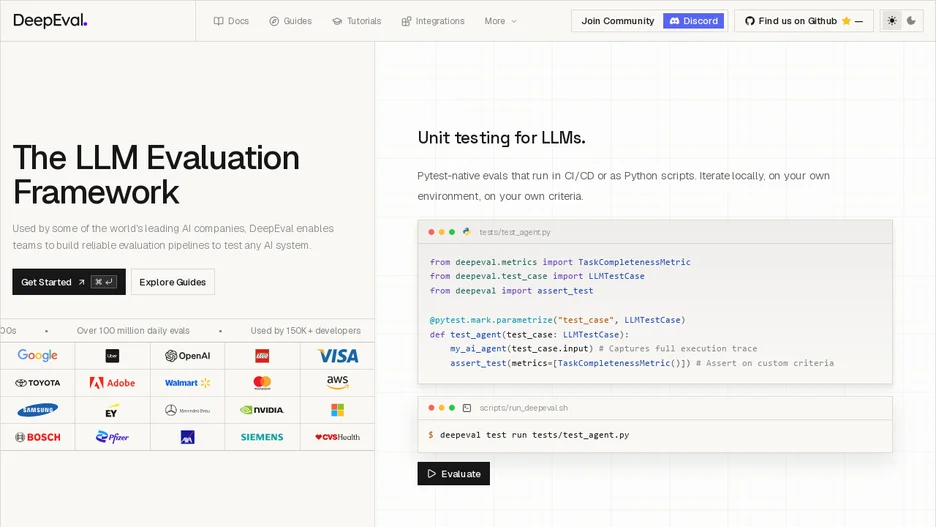Click the NVIDIA logo
Screen dimensions: 936x527
click(262, 410)
